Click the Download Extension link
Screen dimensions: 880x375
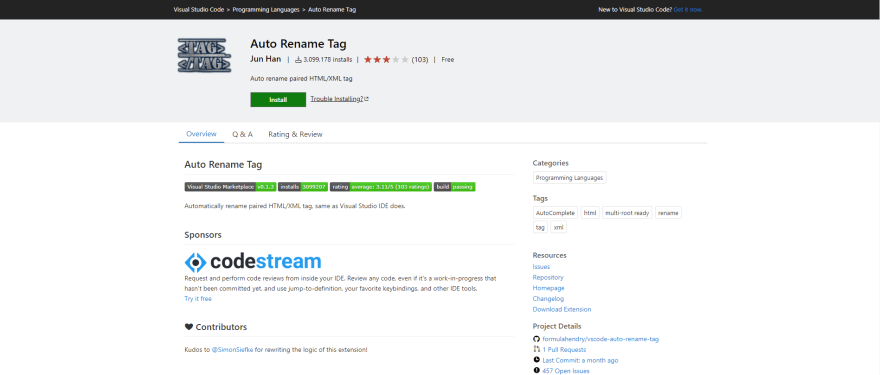pos(562,309)
